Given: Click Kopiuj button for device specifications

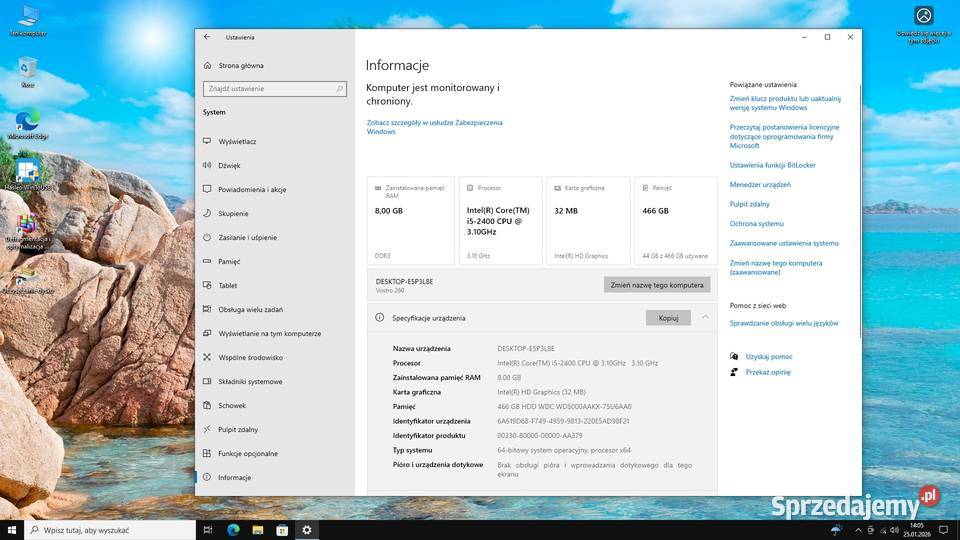Looking at the screenshot, I should click(668, 318).
